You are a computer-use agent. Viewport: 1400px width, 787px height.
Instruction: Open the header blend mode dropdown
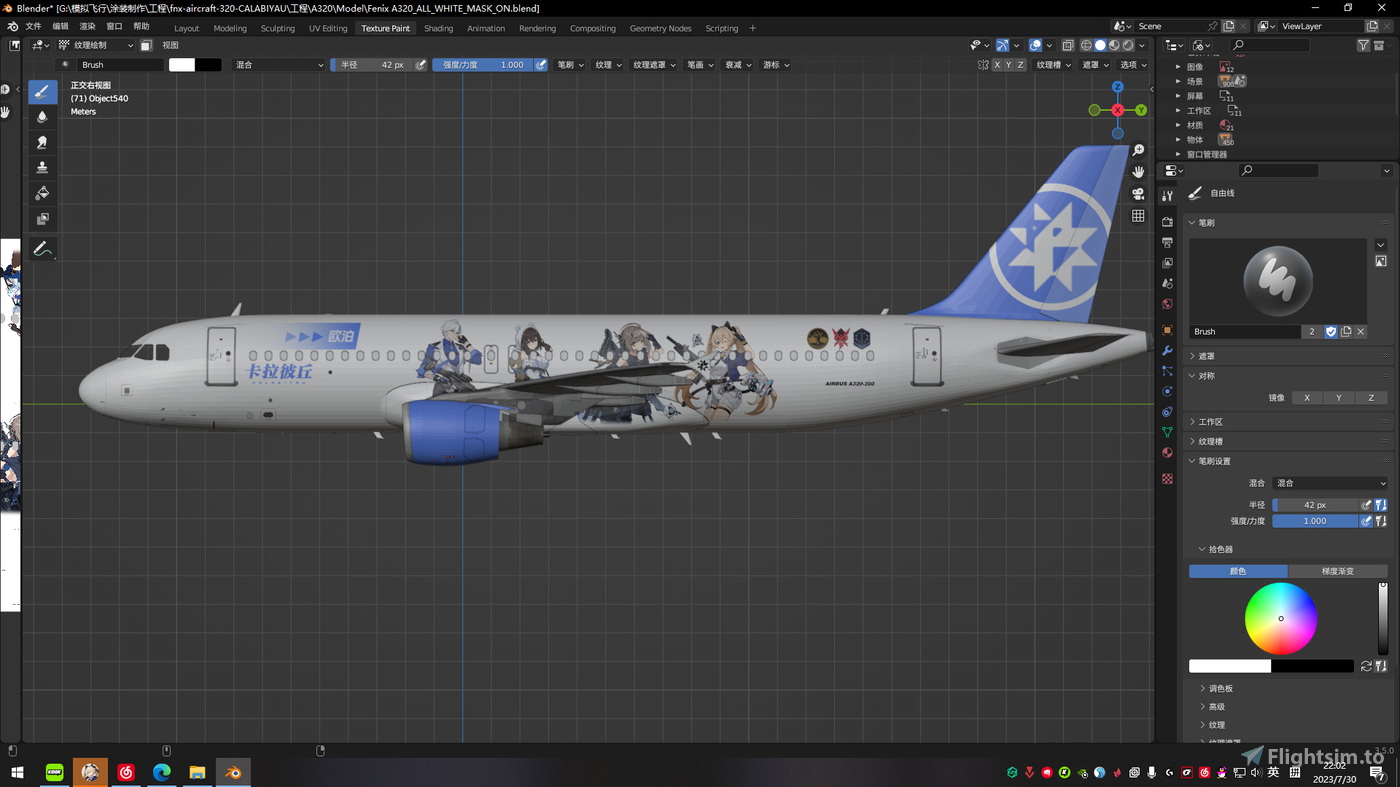pyautogui.click(x=279, y=65)
